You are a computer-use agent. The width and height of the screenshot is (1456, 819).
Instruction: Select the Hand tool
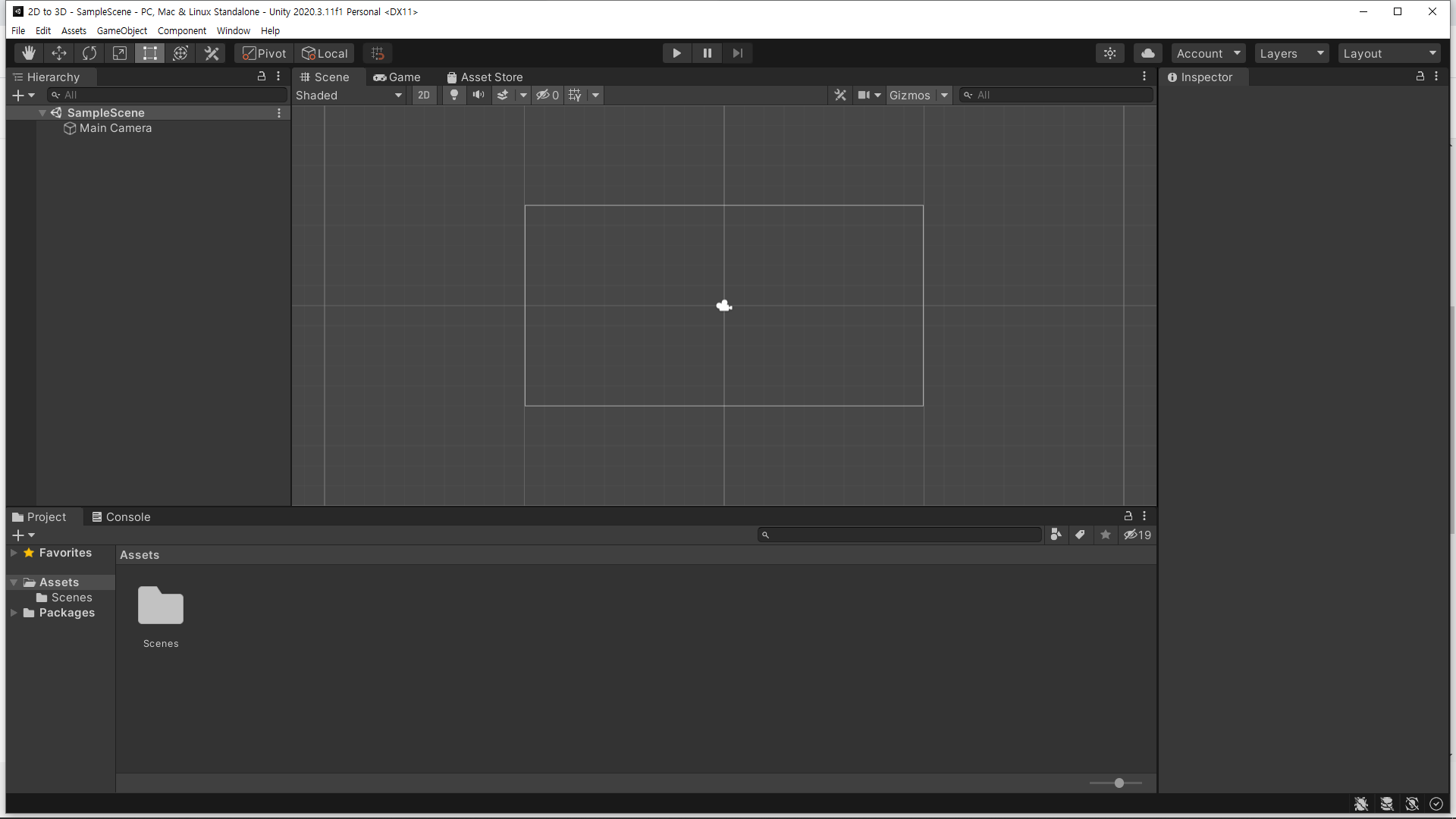click(29, 53)
